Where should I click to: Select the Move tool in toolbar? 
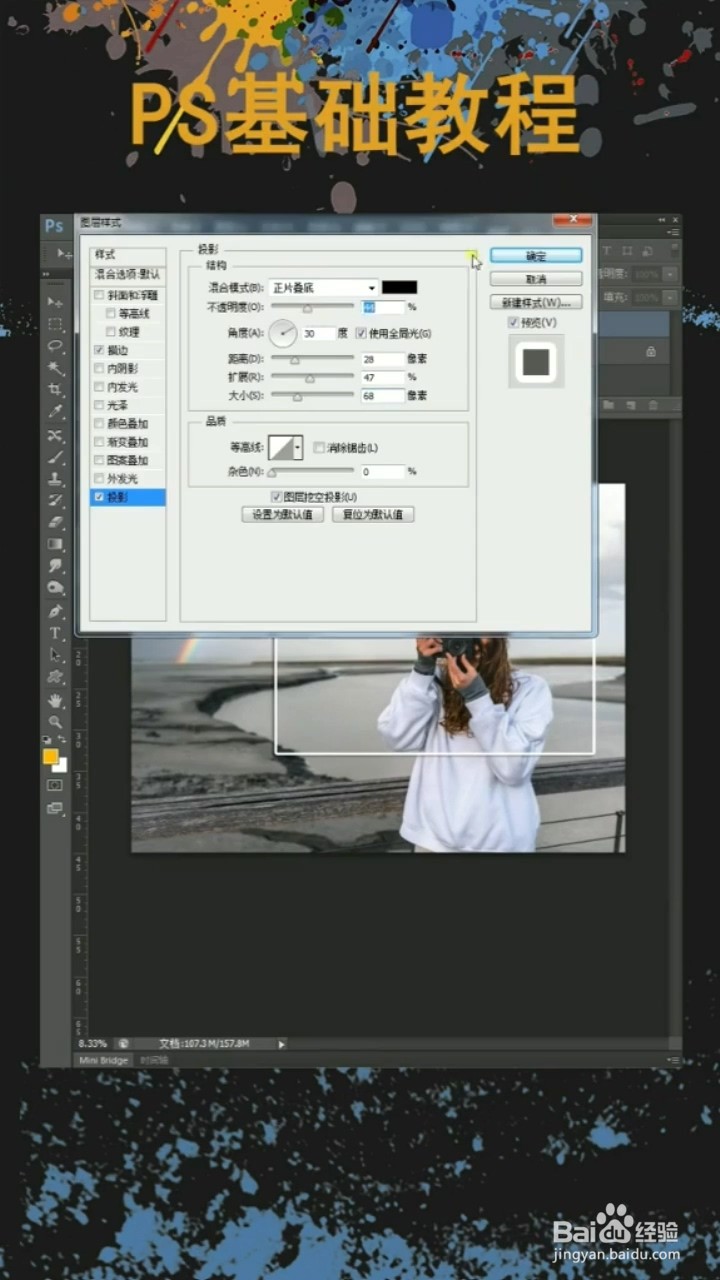pyautogui.click(x=55, y=302)
